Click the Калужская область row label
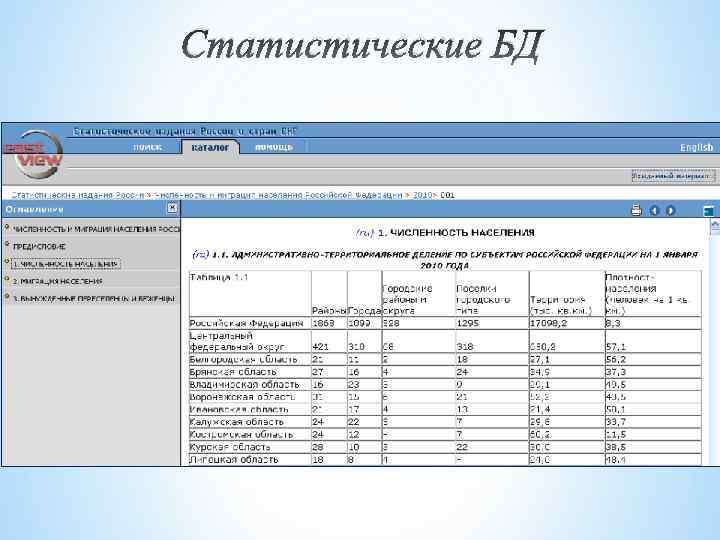The width and height of the screenshot is (720, 540). tap(236, 422)
